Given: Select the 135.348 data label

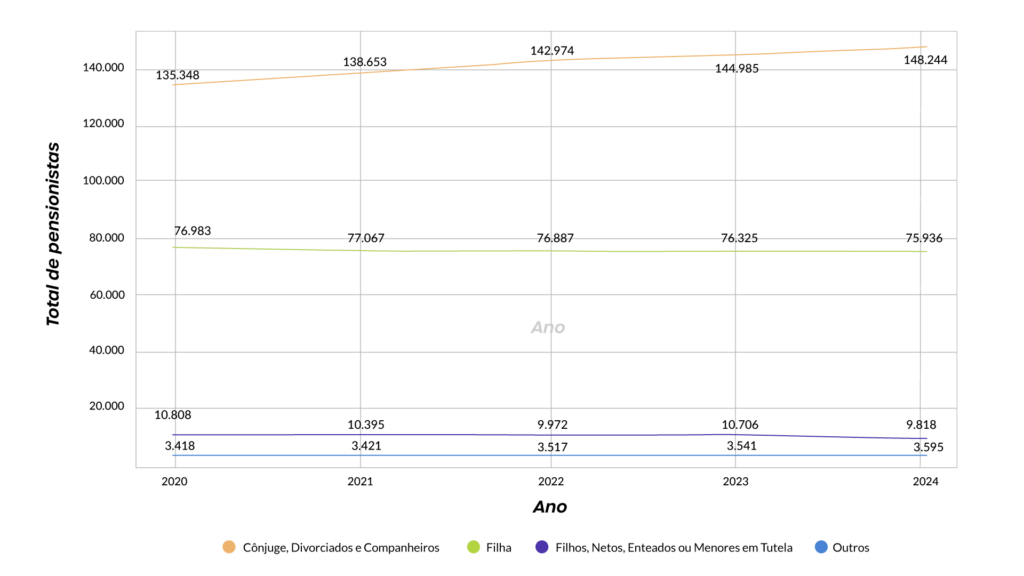Looking at the screenshot, I should [176, 74].
